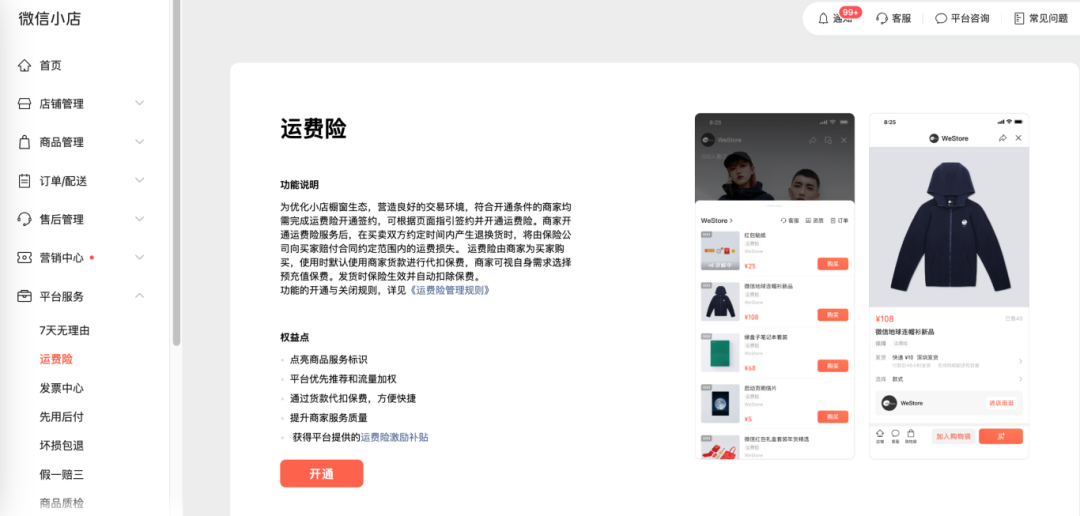This screenshot has width=1080, height=516.
Task: Click the 99+ notification badge
Action: (850, 12)
